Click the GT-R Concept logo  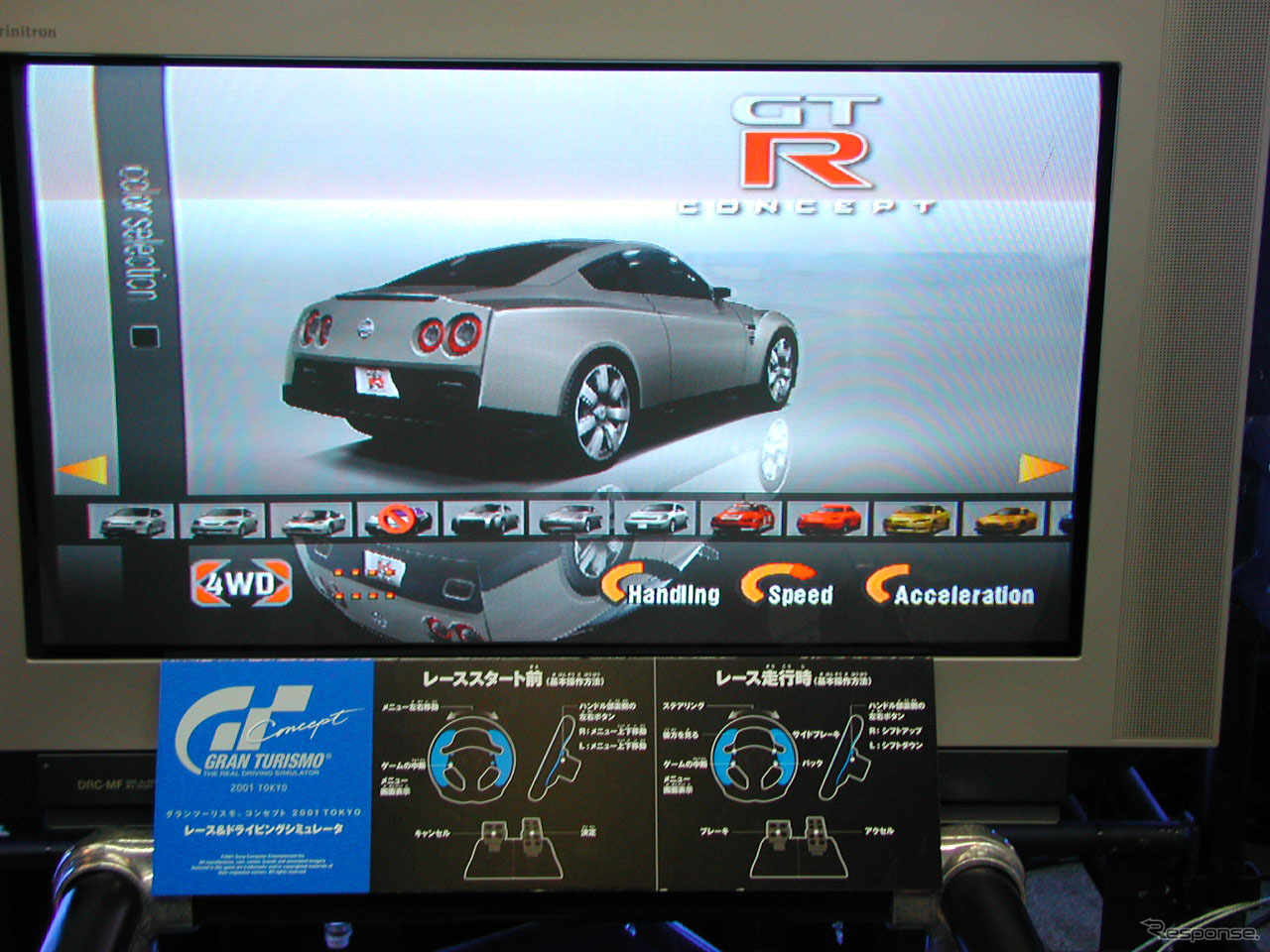806,155
